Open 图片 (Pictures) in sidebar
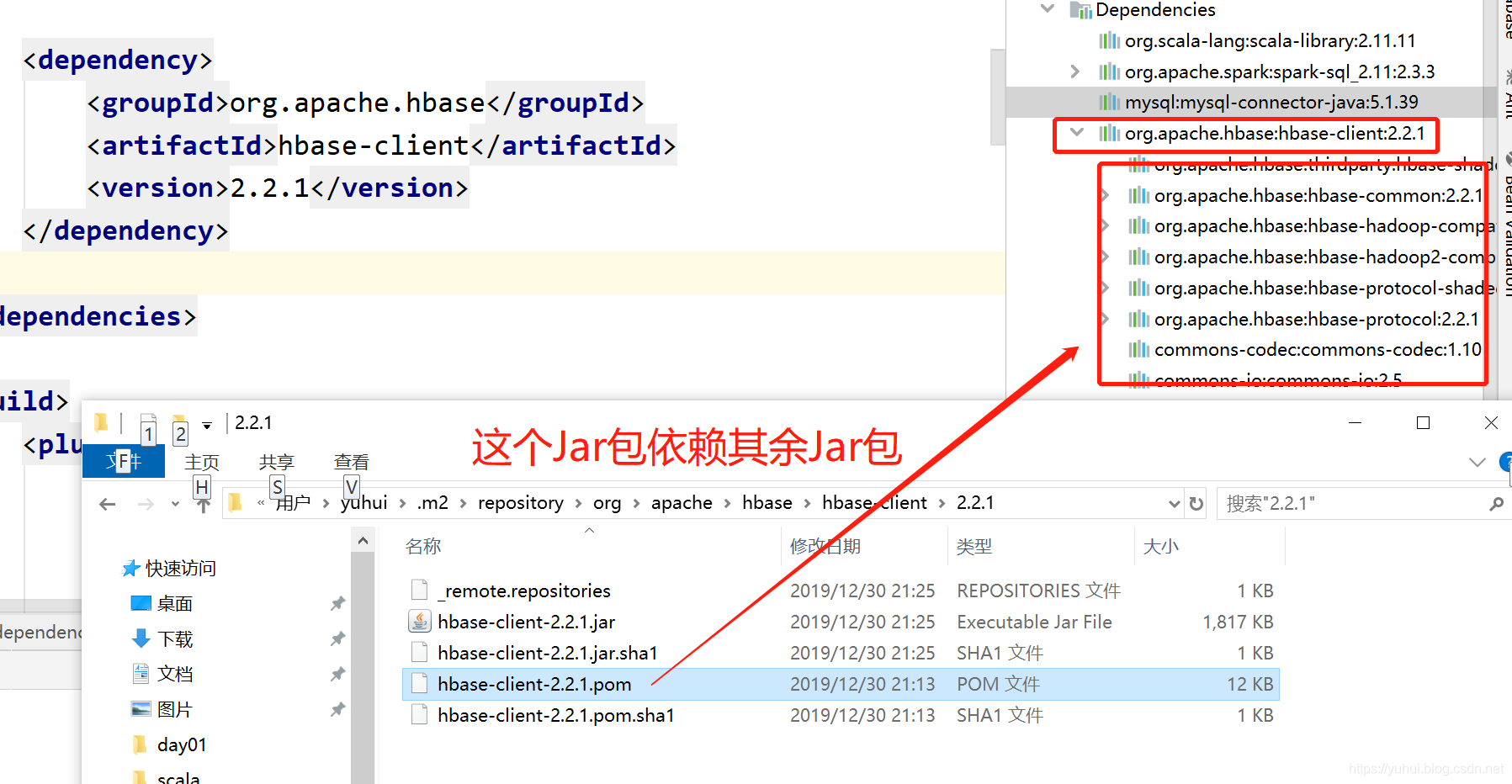 click(x=162, y=709)
